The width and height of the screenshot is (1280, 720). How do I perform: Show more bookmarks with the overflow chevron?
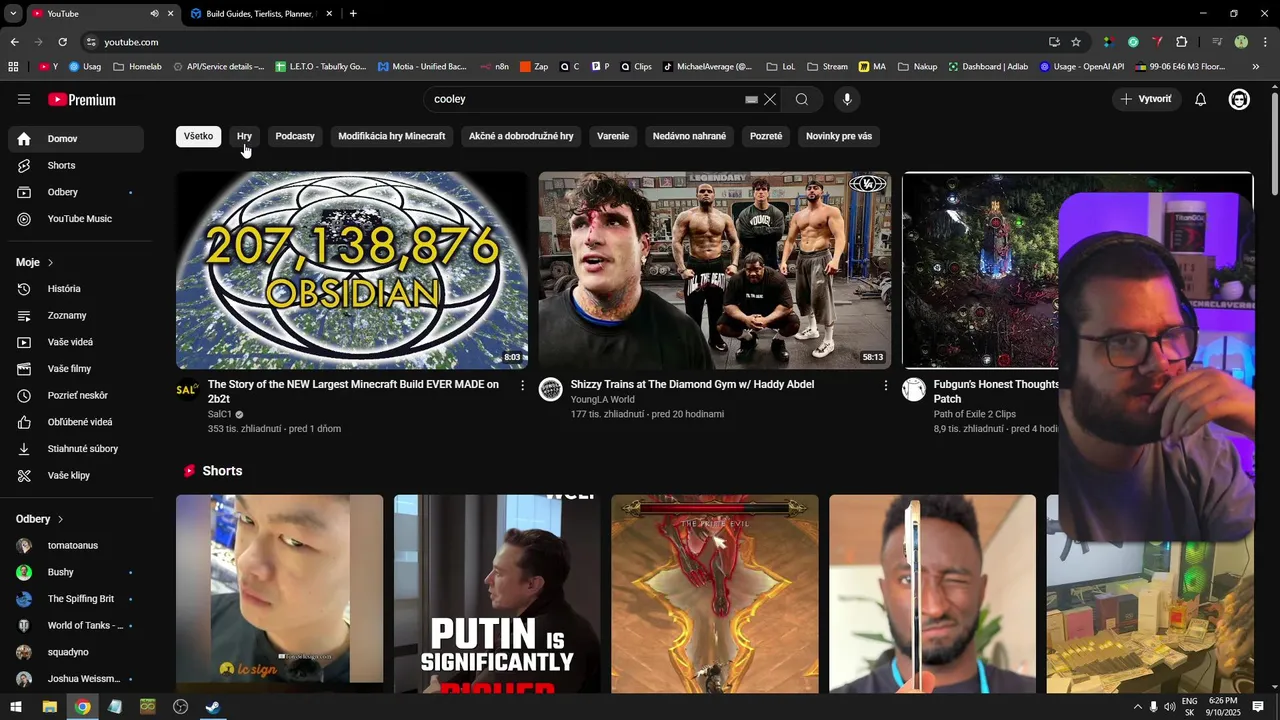(x=1256, y=67)
